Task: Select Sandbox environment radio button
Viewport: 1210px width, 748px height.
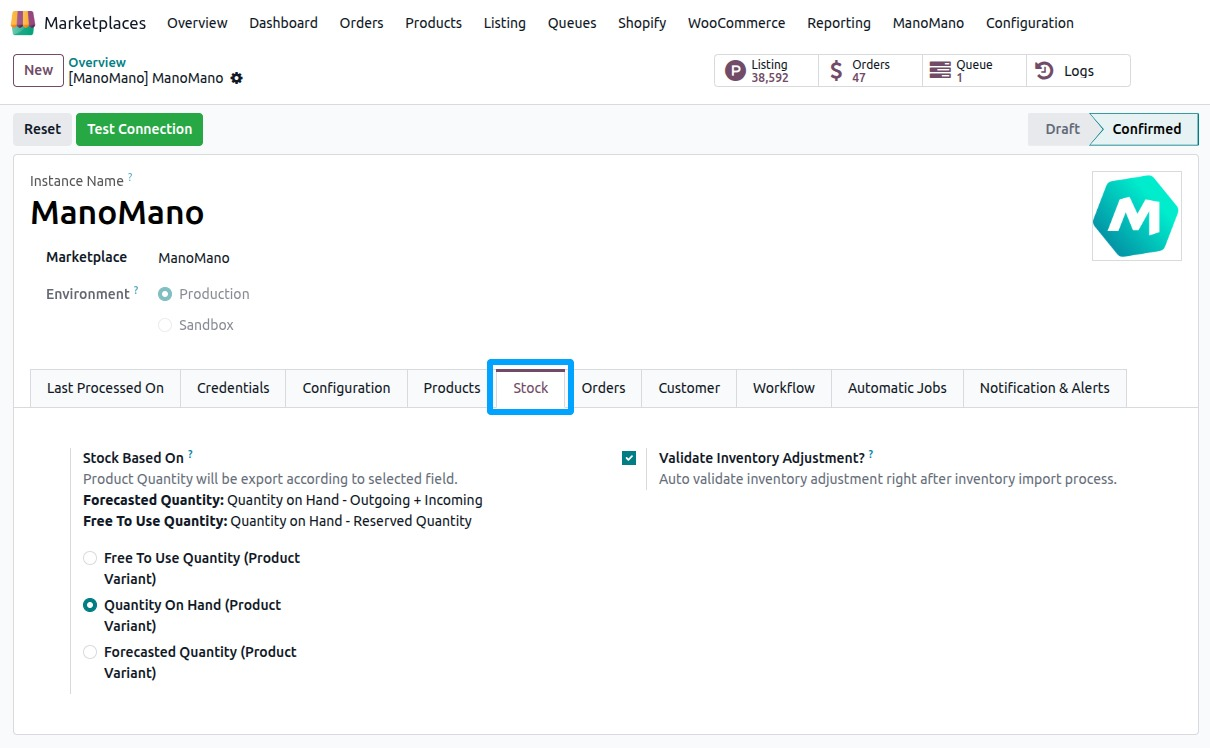Action: pos(165,325)
